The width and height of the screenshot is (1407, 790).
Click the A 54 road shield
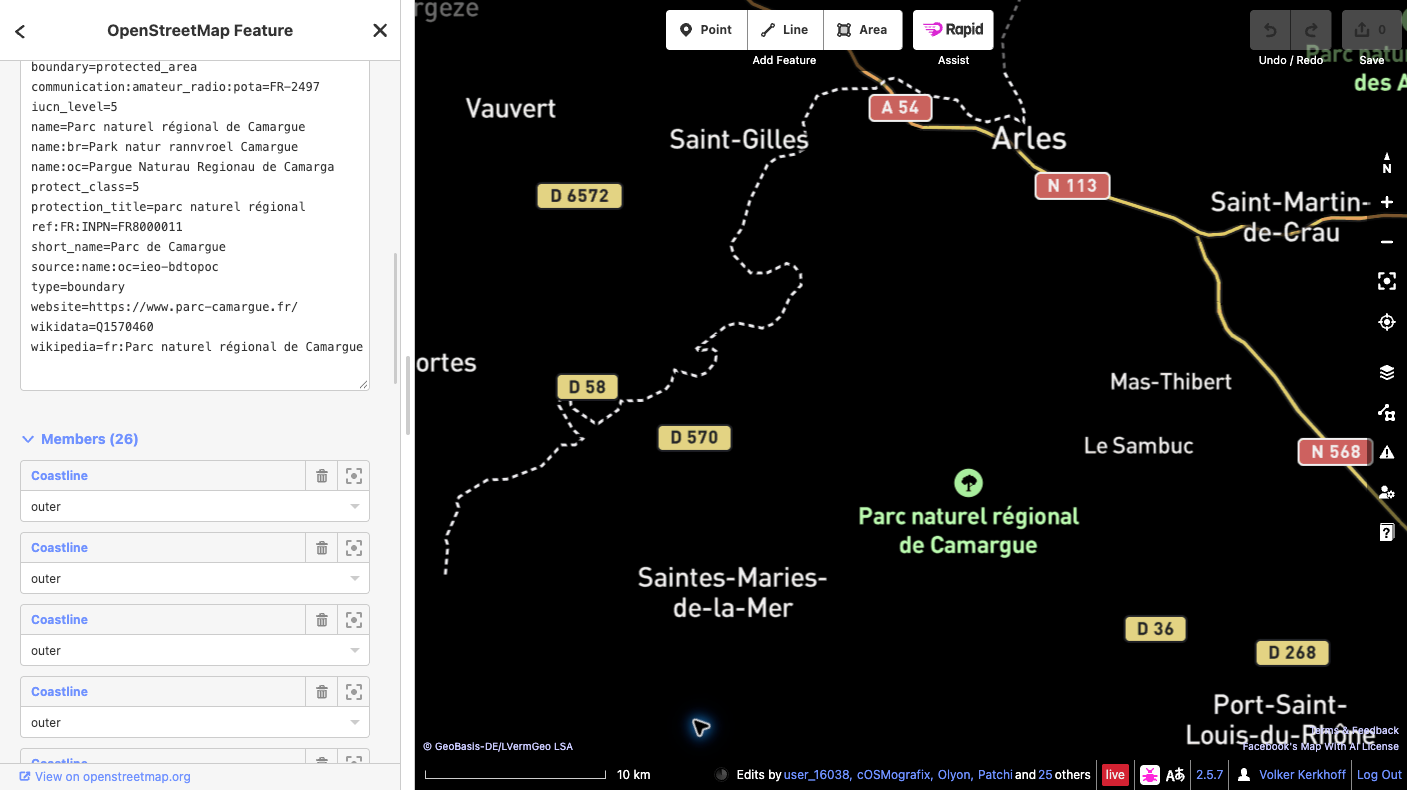pos(900,107)
